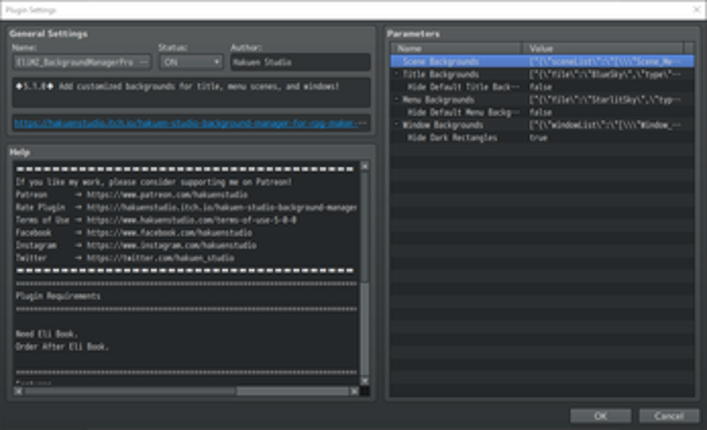707x430 pixels.
Task: Click the OK button
Action: pyautogui.click(x=600, y=416)
